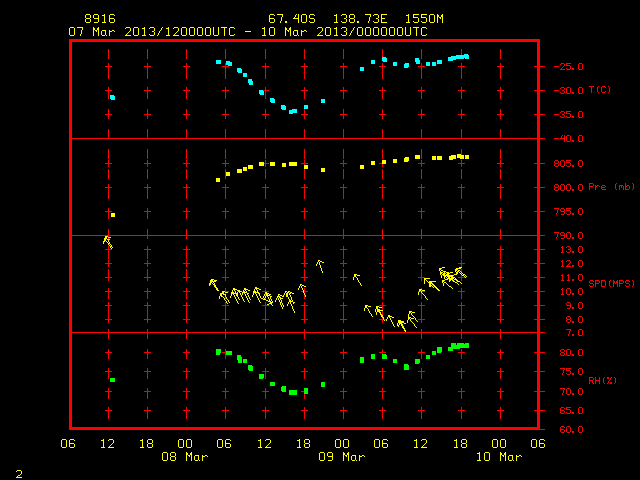
Task: Click the isolated yellow pressure point near 795 mb
Action: click(x=113, y=215)
